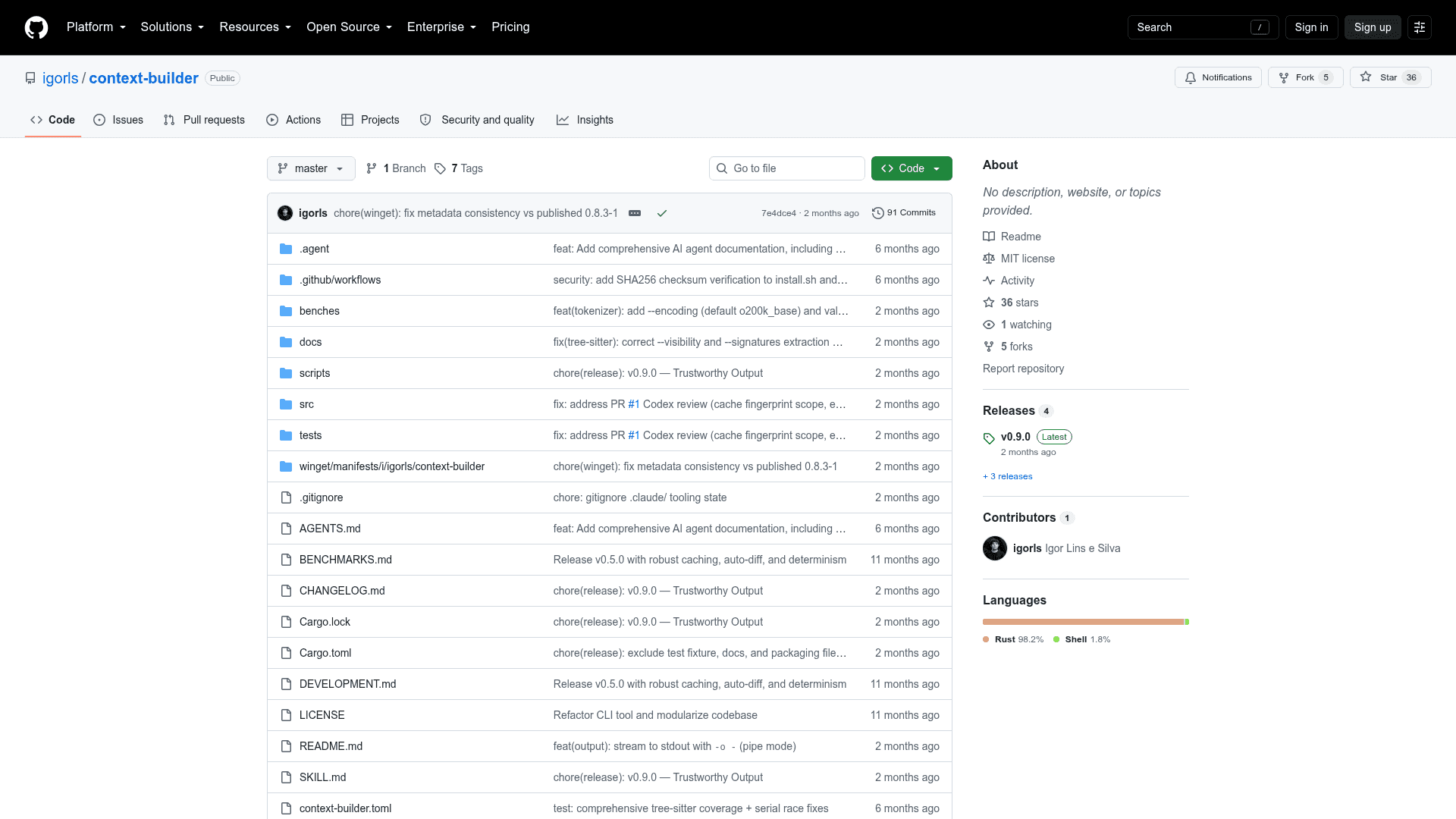Open CHANGELOG.md file

point(342,591)
